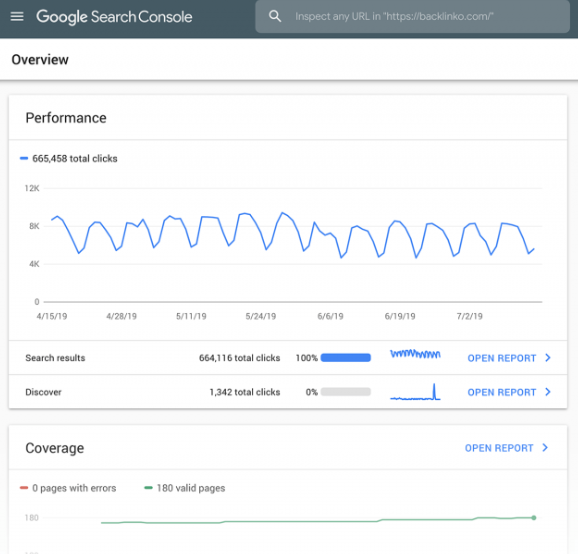
Task: Click chevron arrow beside Coverage Open Report
Action: (545, 447)
